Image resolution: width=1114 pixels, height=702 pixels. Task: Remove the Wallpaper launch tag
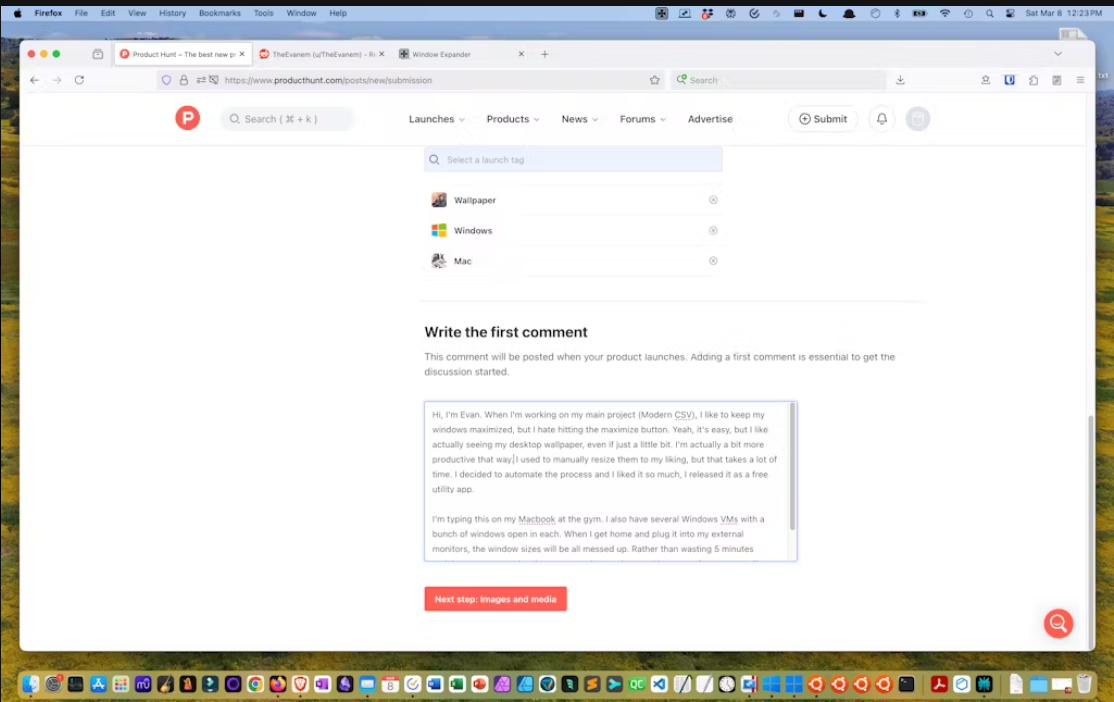point(713,200)
